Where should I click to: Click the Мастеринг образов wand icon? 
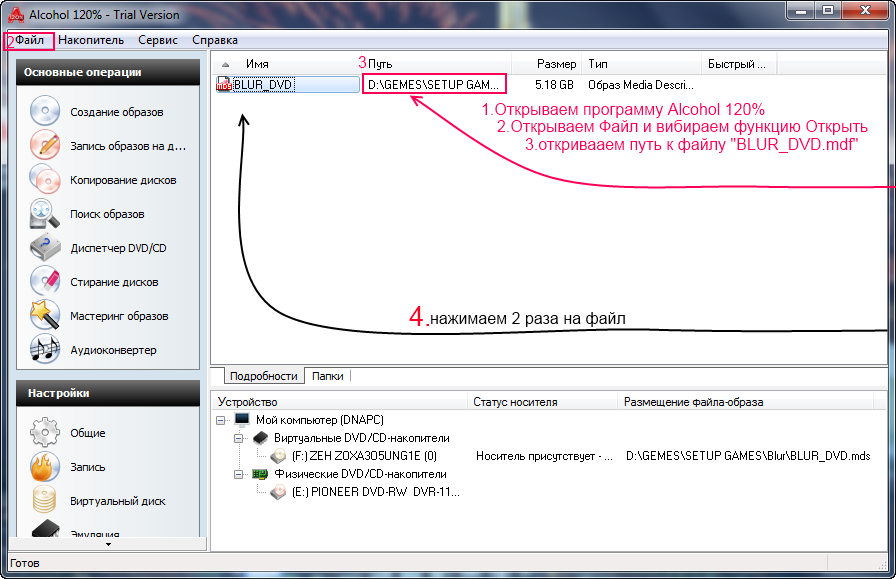pyautogui.click(x=45, y=315)
